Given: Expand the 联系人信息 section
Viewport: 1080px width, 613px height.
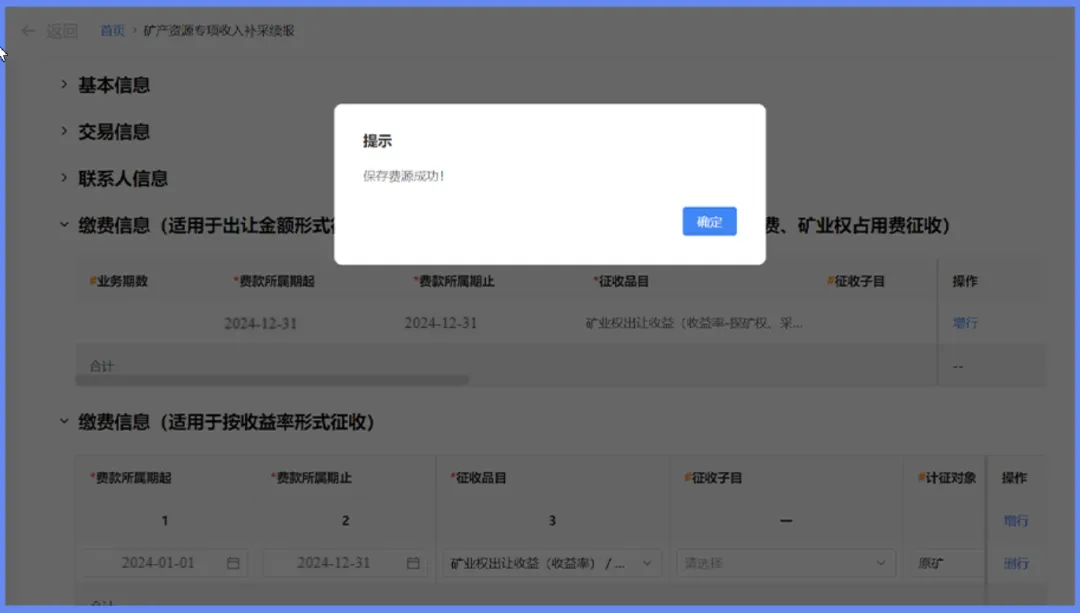Looking at the screenshot, I should (x=65, y=179).
